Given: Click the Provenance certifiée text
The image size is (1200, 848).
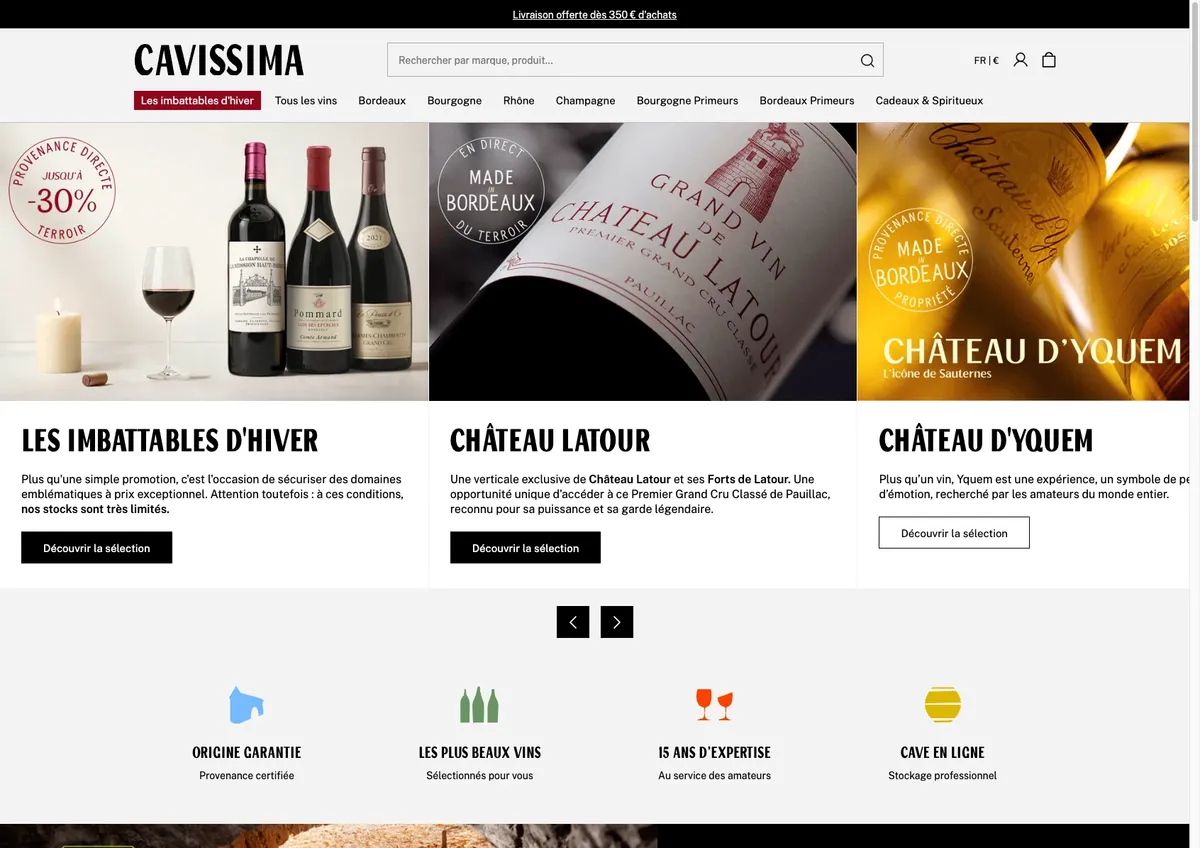Looking at the screenshot, I should 246,776.
